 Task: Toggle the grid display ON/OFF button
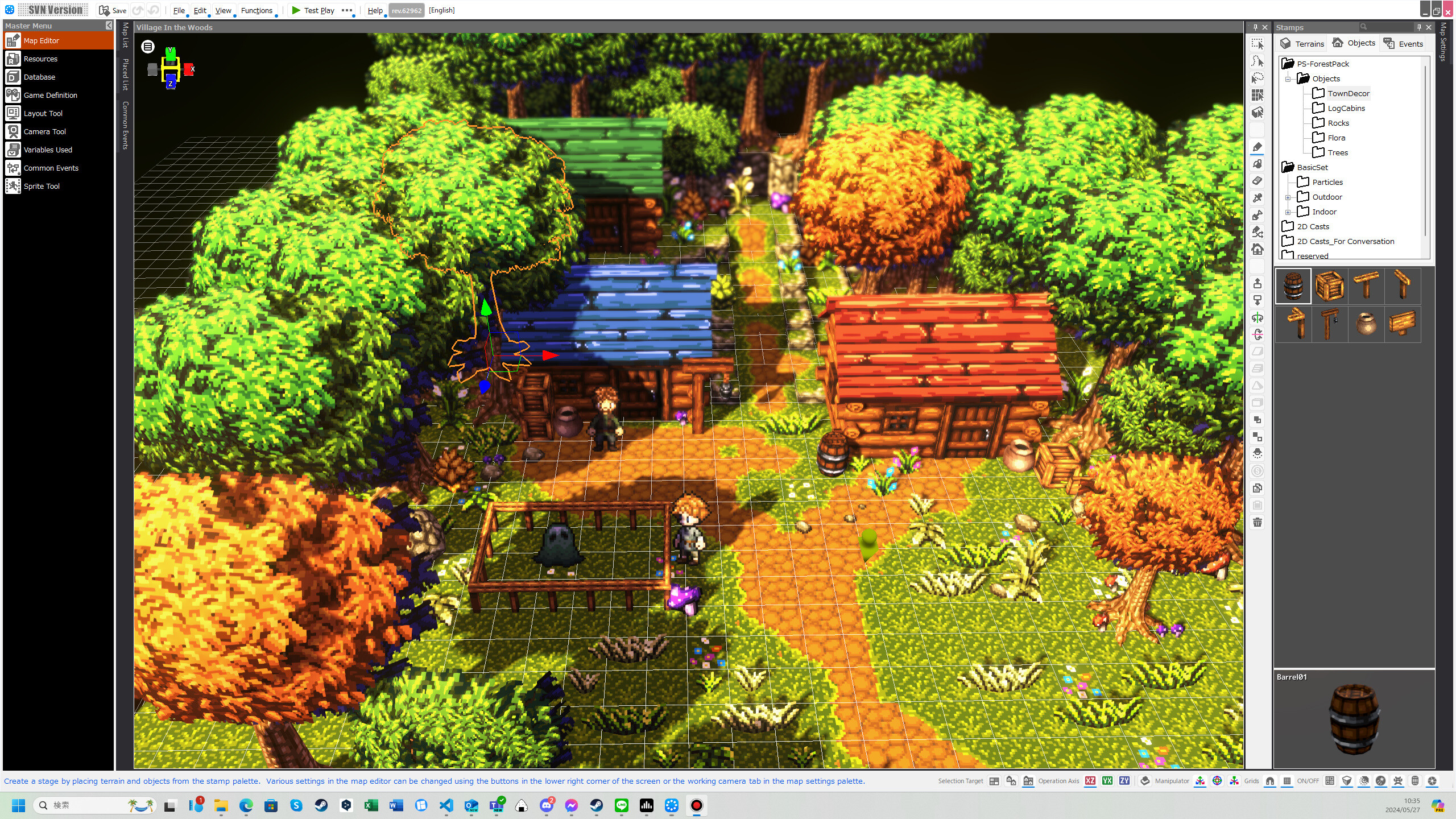(1287, 781)
